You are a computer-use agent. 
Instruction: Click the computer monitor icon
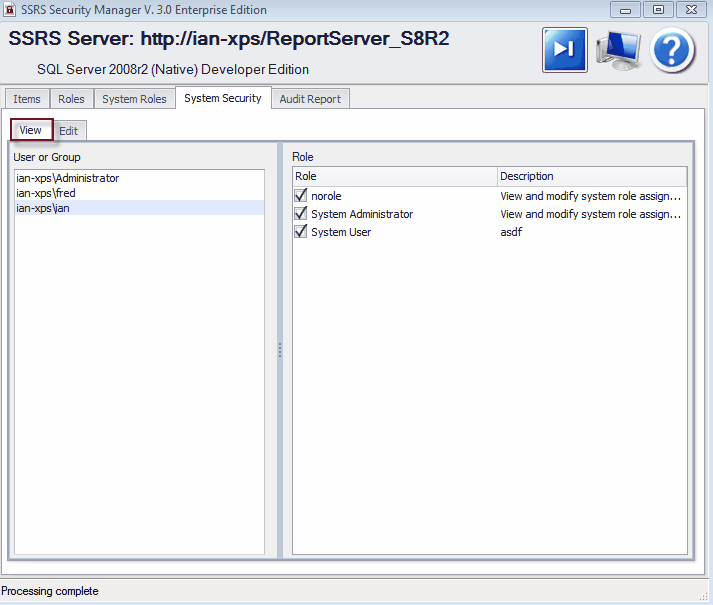tap(618, 50)
